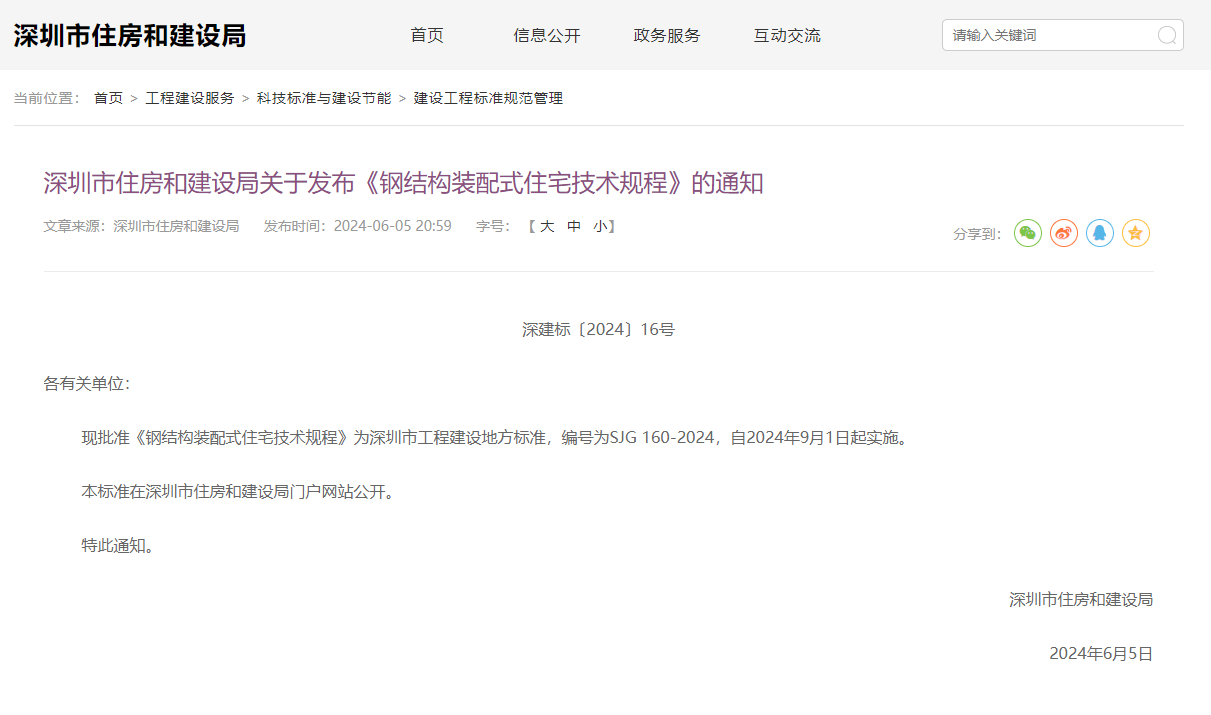Open 工程建设服务 breadcrumb link

coord(190,98)
